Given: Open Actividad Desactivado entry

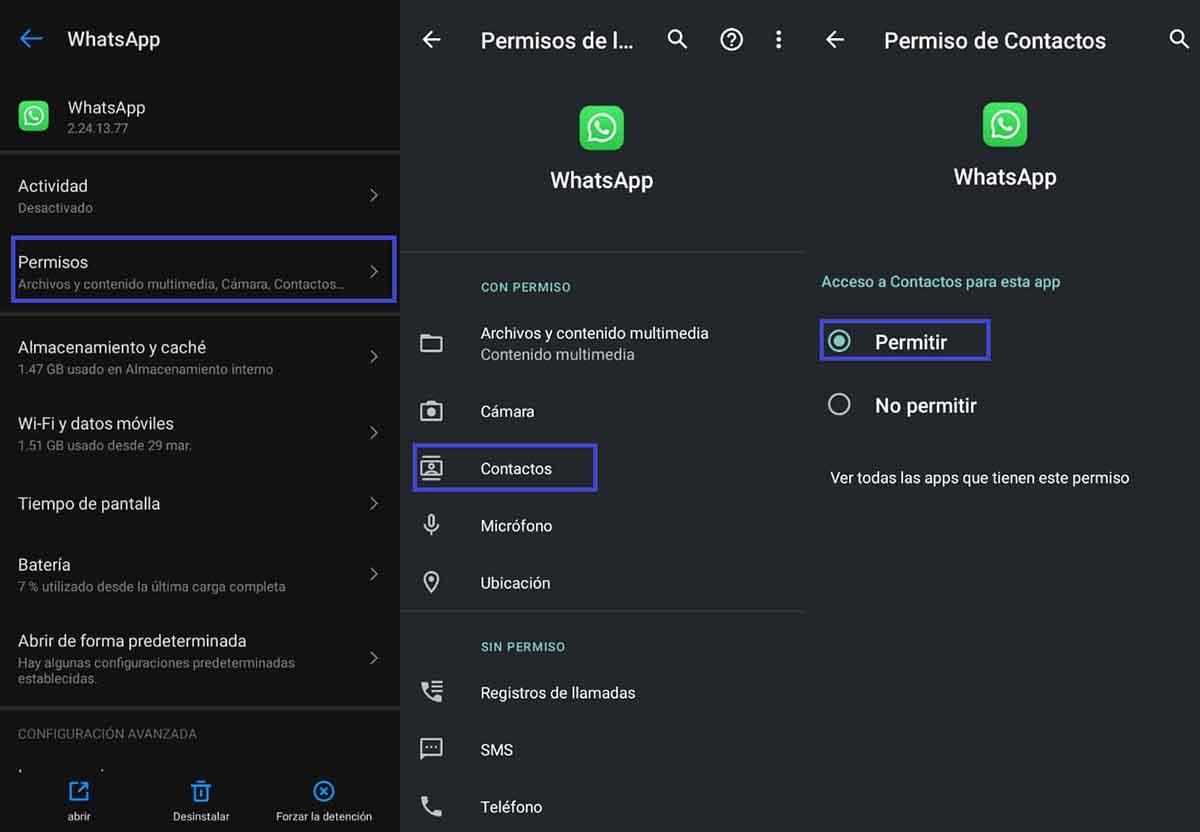Looking at the screenshot, I should coord(200,196).
